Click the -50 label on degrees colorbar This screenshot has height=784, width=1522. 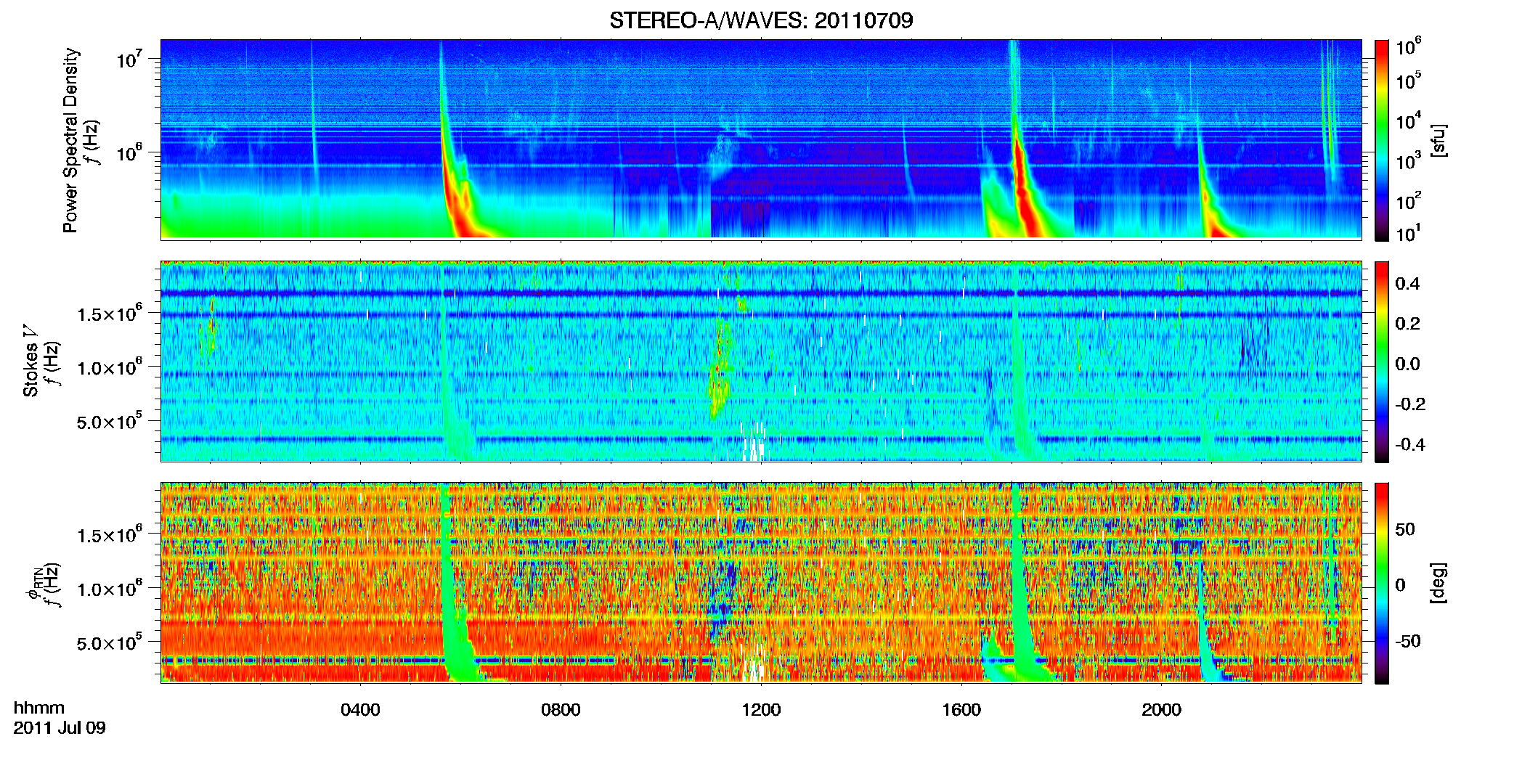(1408, 641)
